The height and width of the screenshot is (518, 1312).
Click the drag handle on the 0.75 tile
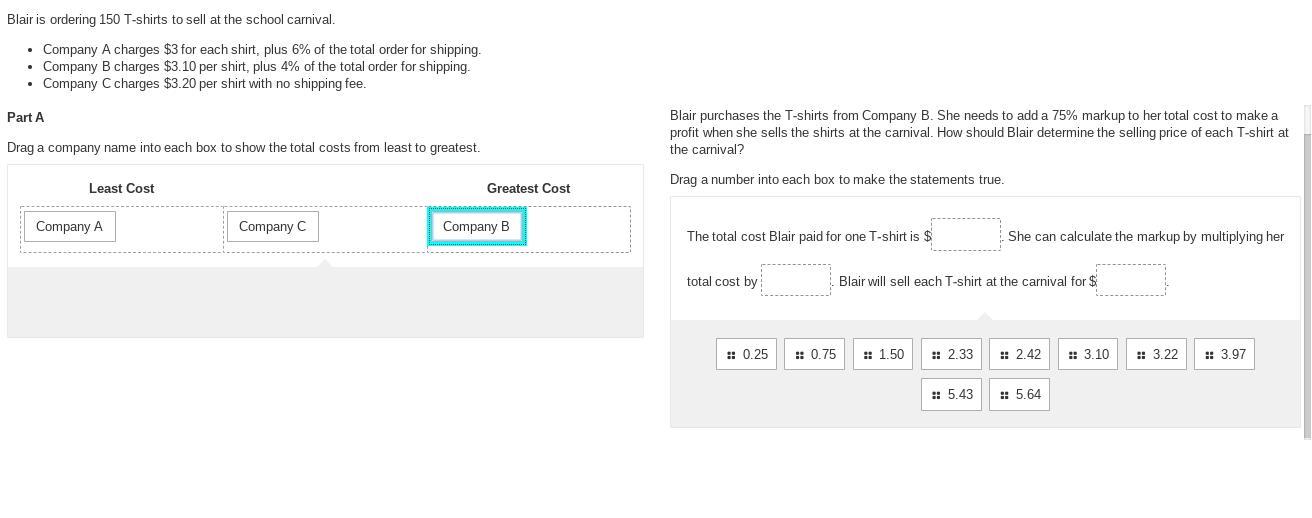[799, 355]
